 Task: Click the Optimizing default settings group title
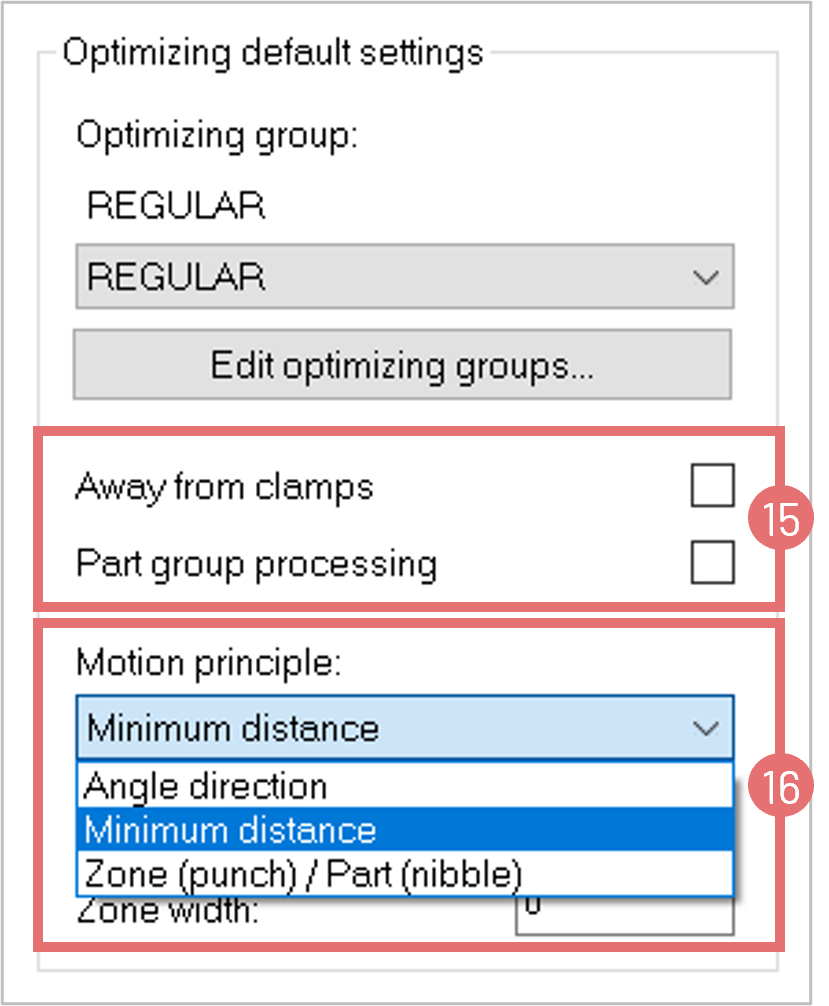[x=272, y=52]
